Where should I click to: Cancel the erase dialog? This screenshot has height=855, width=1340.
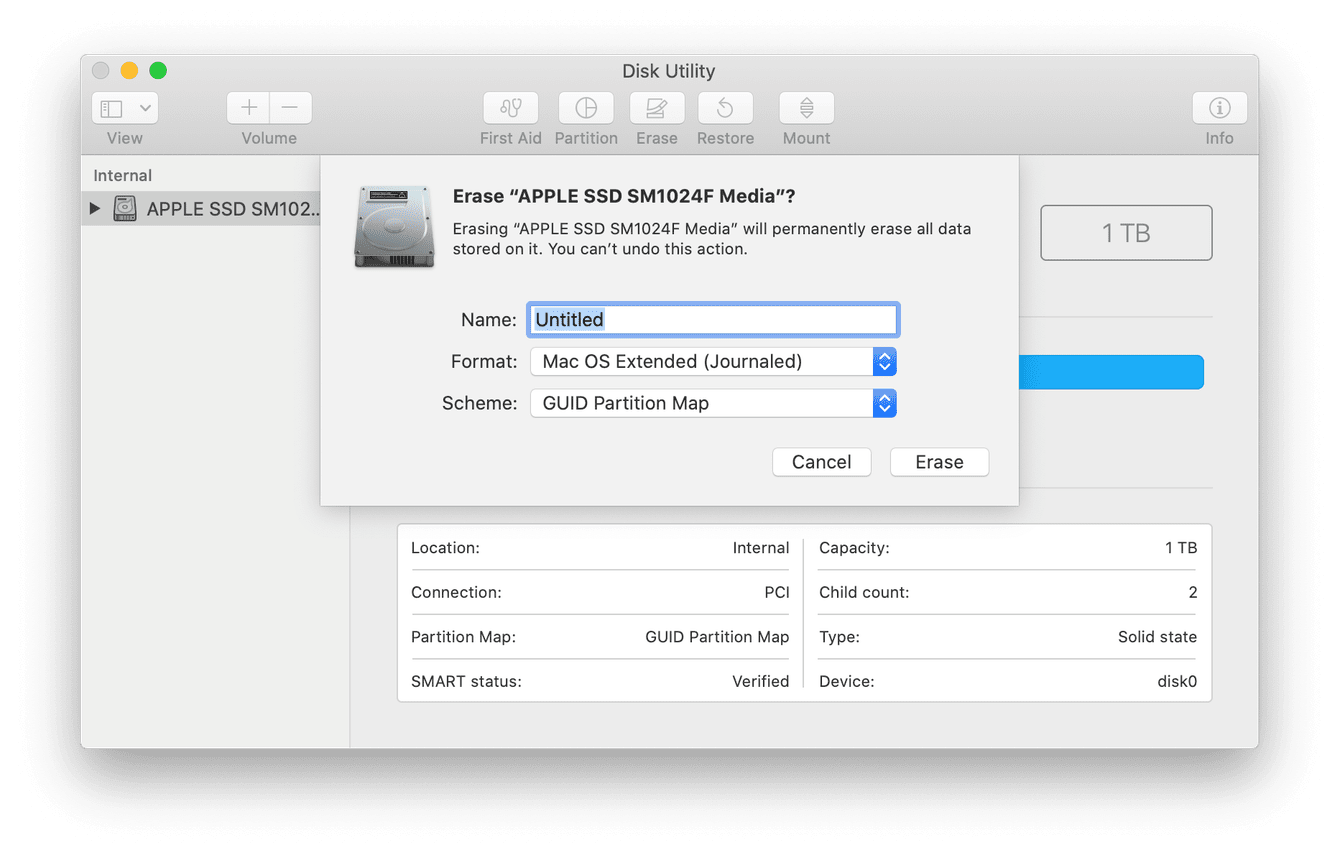click(x=821, y=462)
